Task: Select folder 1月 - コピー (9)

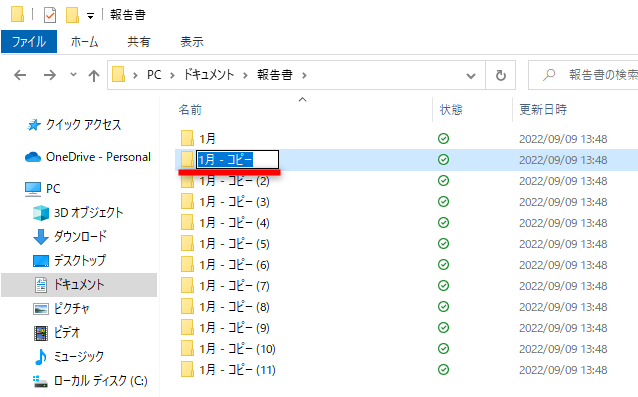Action: tap(234, 328)
